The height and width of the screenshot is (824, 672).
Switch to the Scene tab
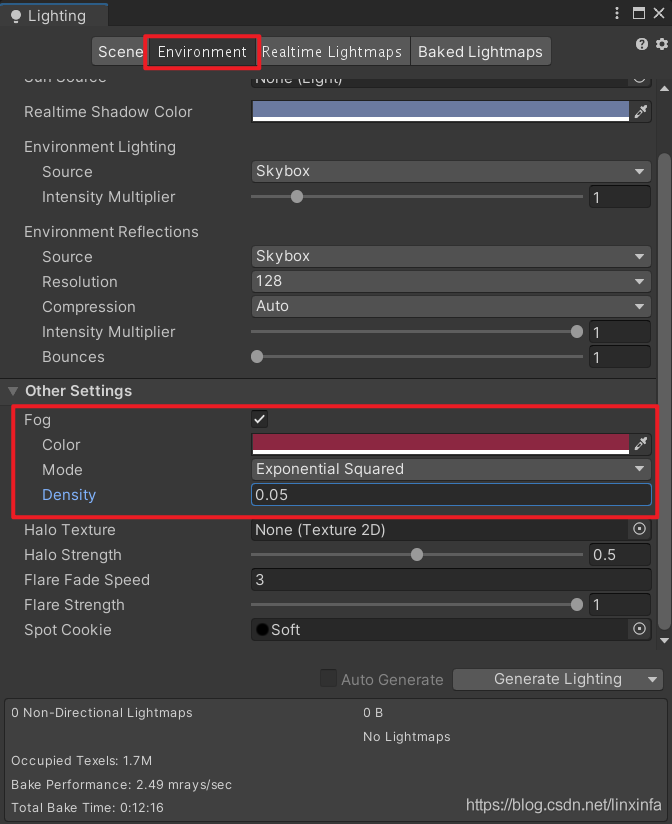point(120,52)
